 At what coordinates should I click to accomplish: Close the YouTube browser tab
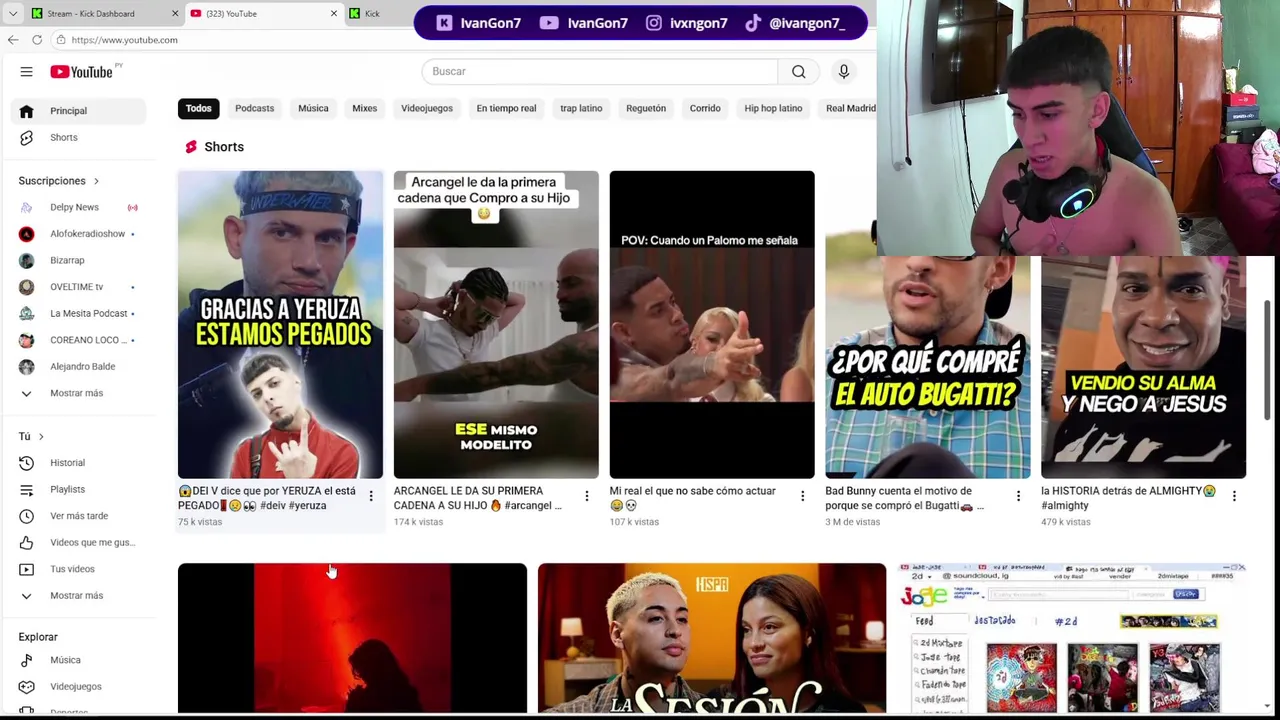(334, 13)
